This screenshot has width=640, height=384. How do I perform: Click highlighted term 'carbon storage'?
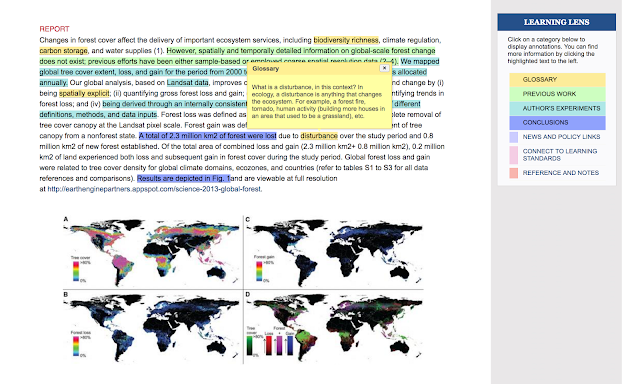pyautogui.click(x=63, y=51)
